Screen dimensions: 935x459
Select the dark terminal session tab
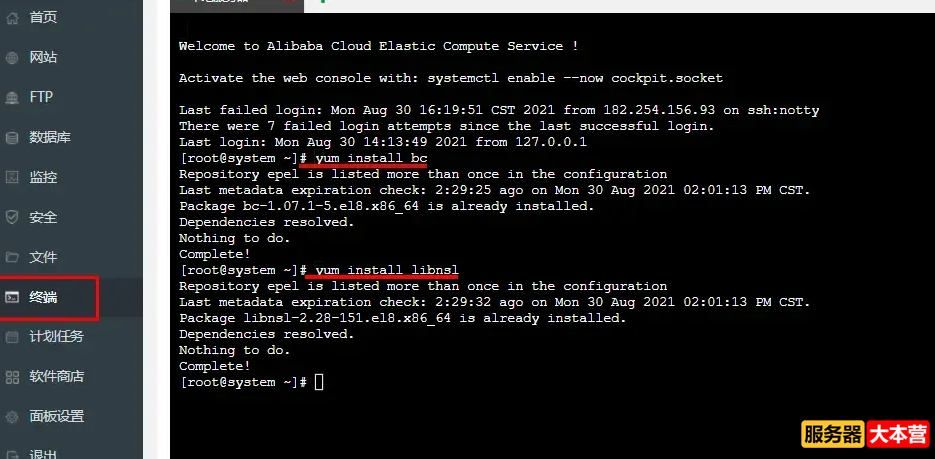(237, 5)
